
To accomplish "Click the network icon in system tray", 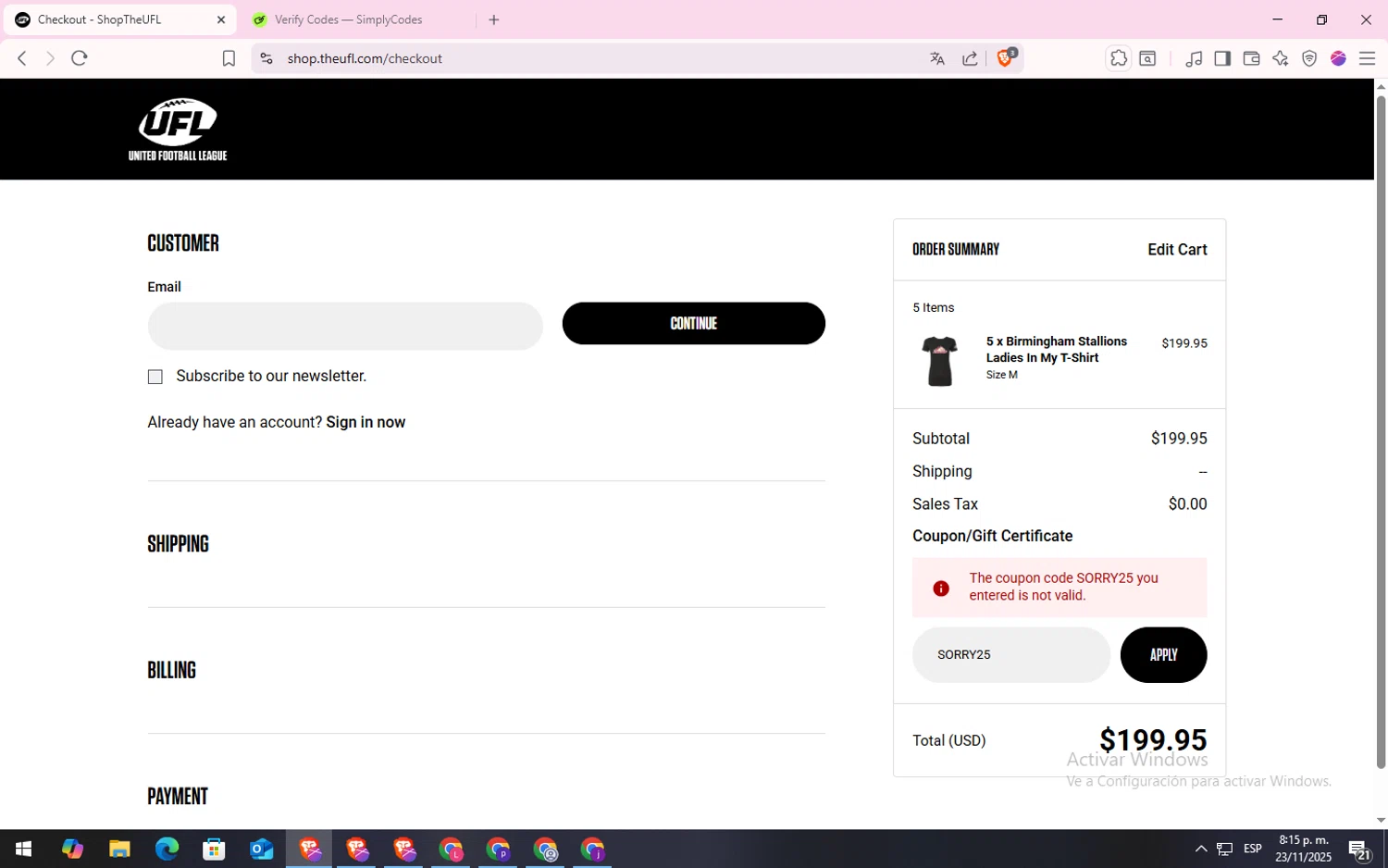I will tap(1225, 849).
